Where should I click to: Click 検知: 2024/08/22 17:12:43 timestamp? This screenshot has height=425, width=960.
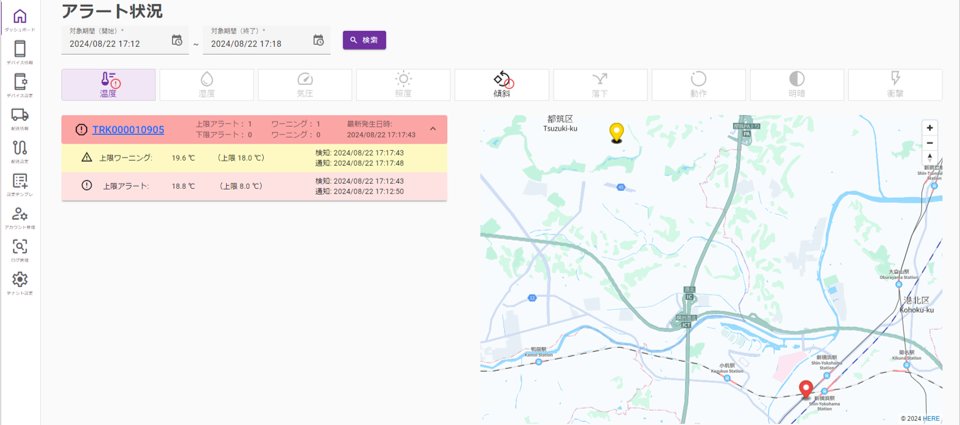(x=359, y=181)
